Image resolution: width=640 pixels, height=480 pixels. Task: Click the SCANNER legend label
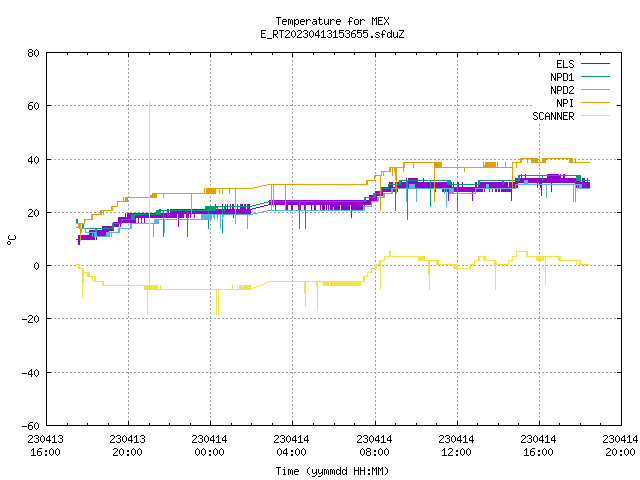pos(553,116)
